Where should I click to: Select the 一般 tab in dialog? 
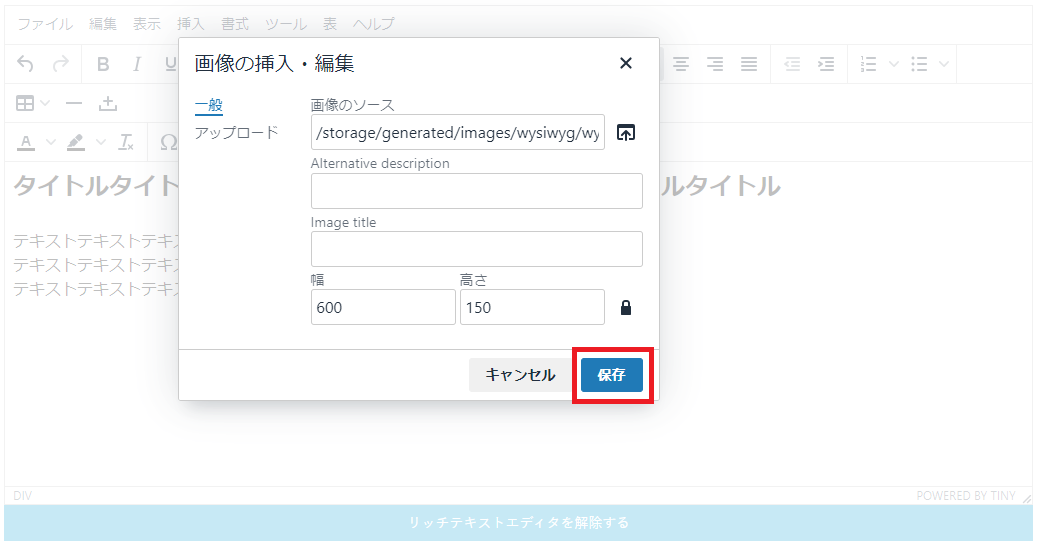tap(209, 105)
